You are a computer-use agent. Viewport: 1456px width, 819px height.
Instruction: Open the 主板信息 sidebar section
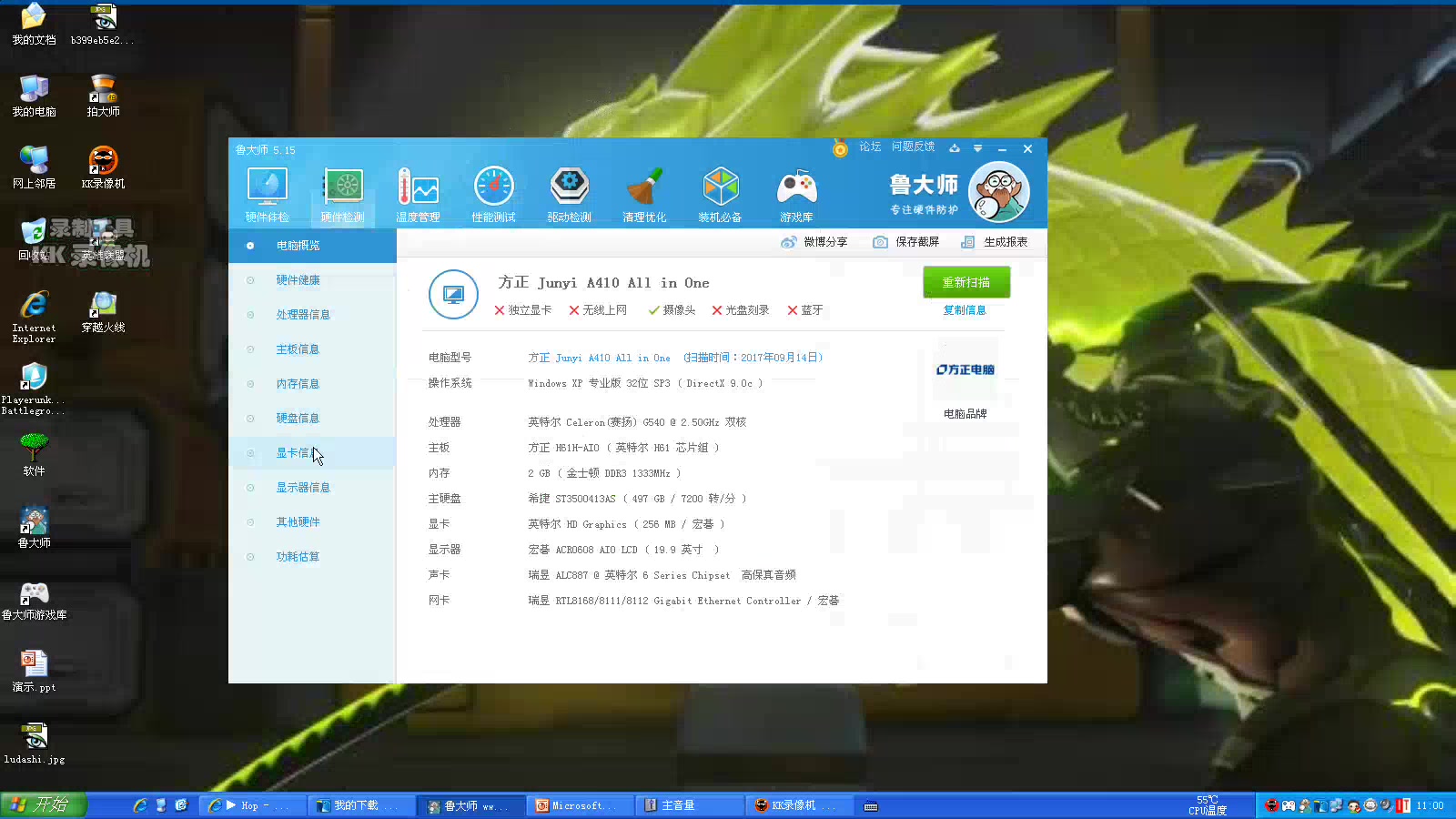coord(312,349)
